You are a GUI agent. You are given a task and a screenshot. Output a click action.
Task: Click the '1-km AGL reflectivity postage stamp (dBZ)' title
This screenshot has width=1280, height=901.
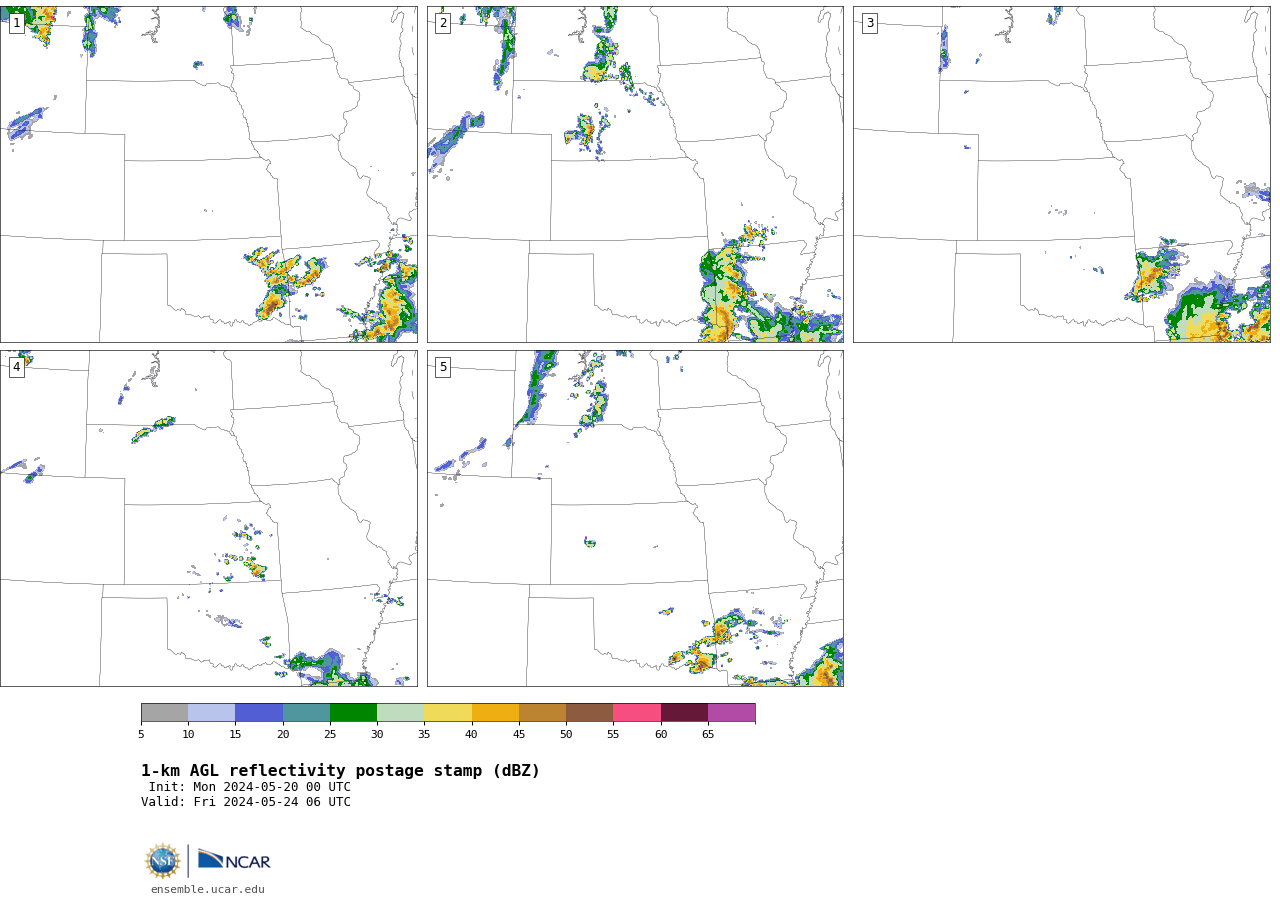[340, 771]
